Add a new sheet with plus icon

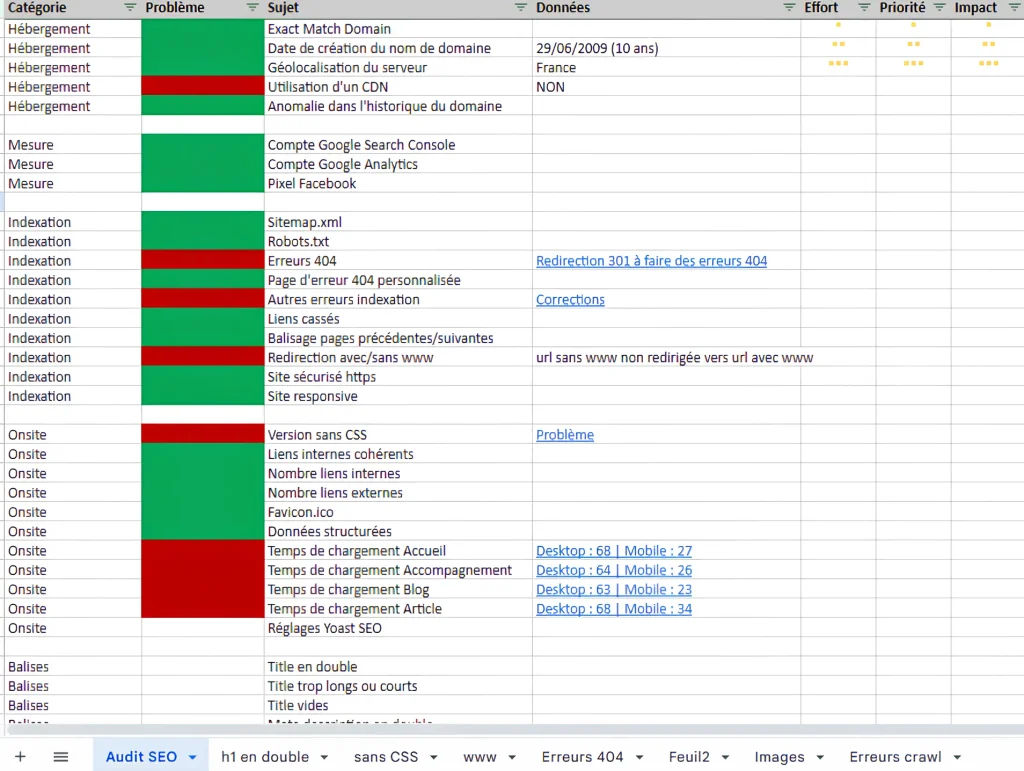[20, 757]
